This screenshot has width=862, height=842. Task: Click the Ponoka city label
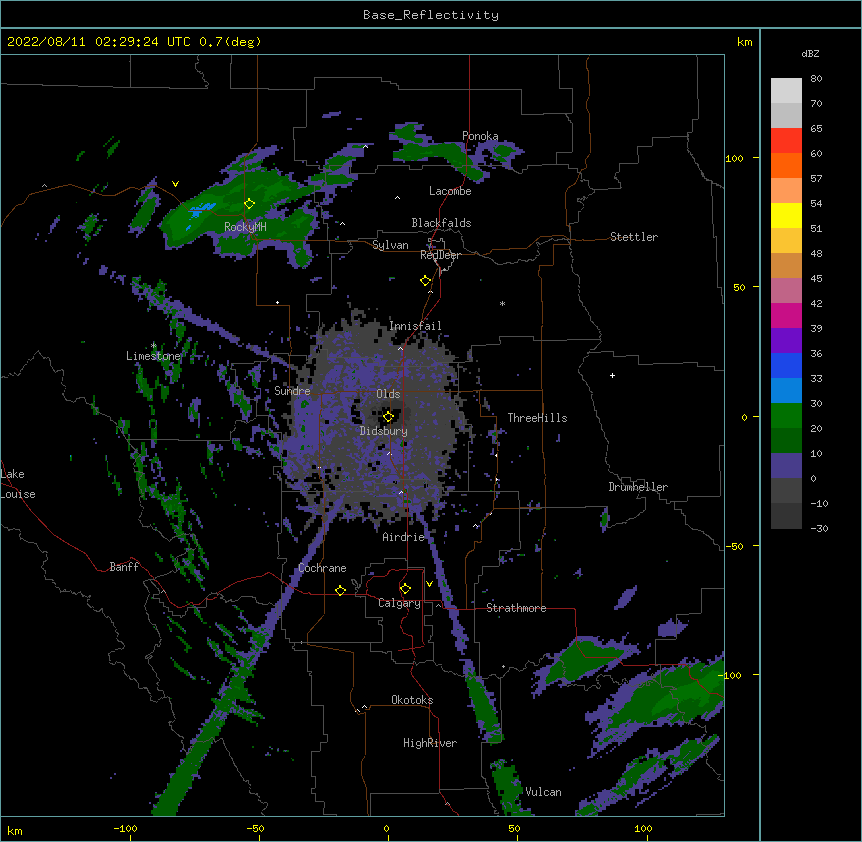click(480, 136)
